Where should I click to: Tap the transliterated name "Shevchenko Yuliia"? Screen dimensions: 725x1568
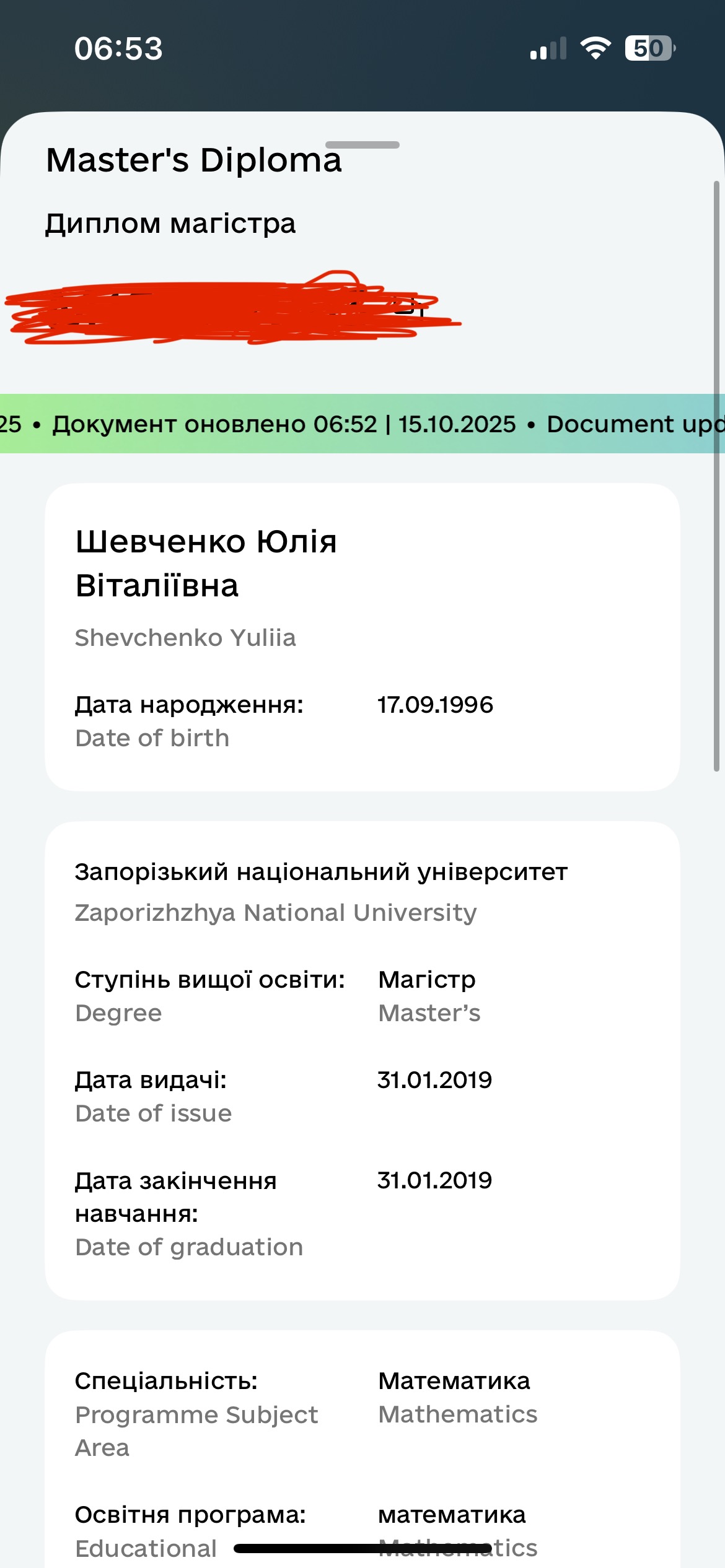coord(185,638)
